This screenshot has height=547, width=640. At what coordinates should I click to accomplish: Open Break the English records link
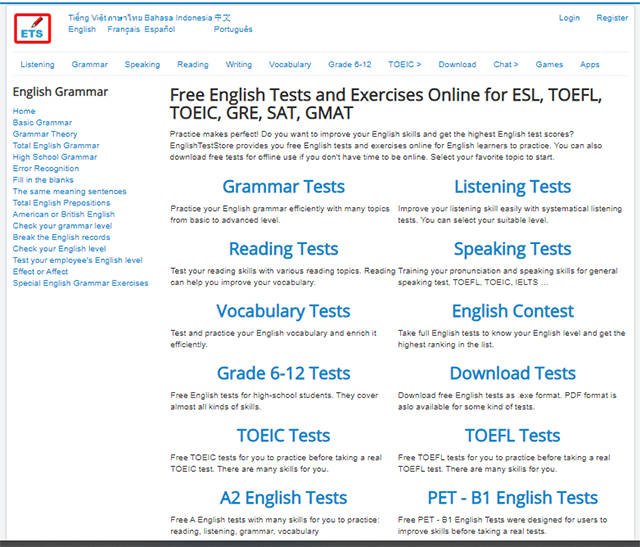[61, 237]
